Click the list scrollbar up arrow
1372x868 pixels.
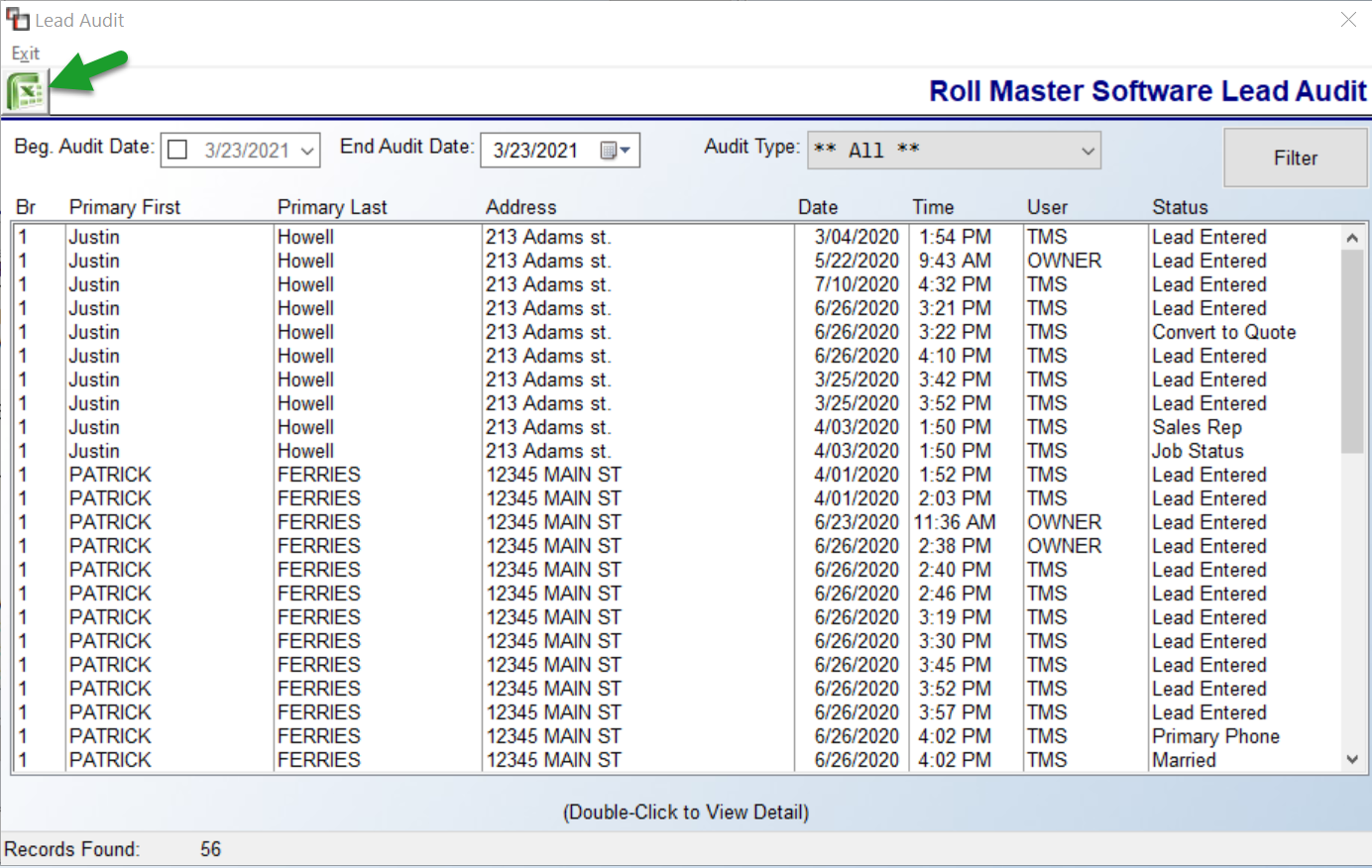1352,238
